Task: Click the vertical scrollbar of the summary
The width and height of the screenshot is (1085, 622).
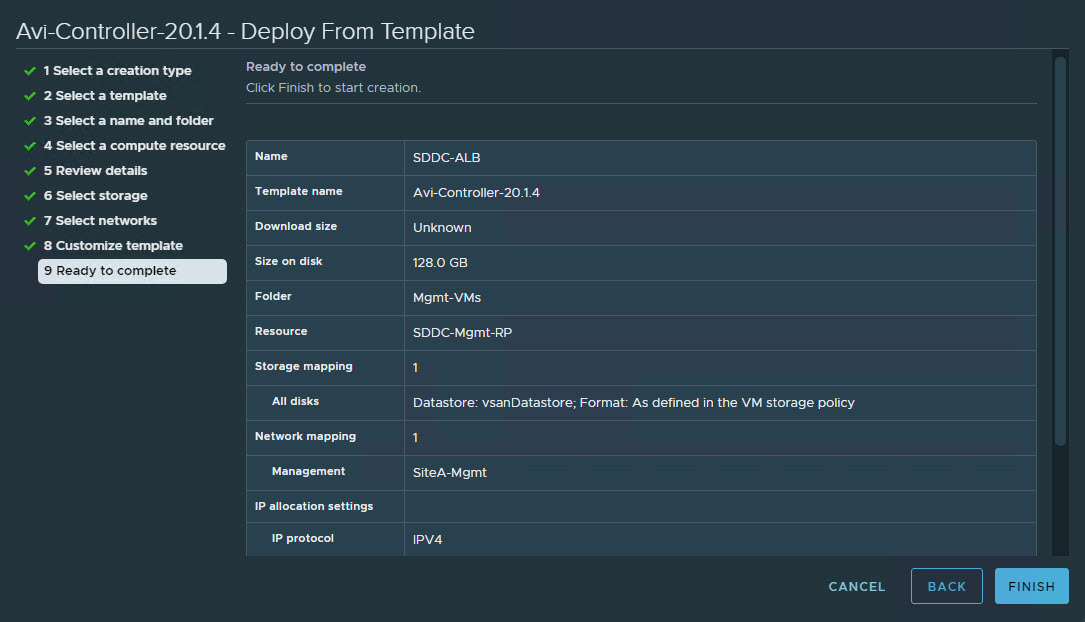Action: [x=1060, y=250]
